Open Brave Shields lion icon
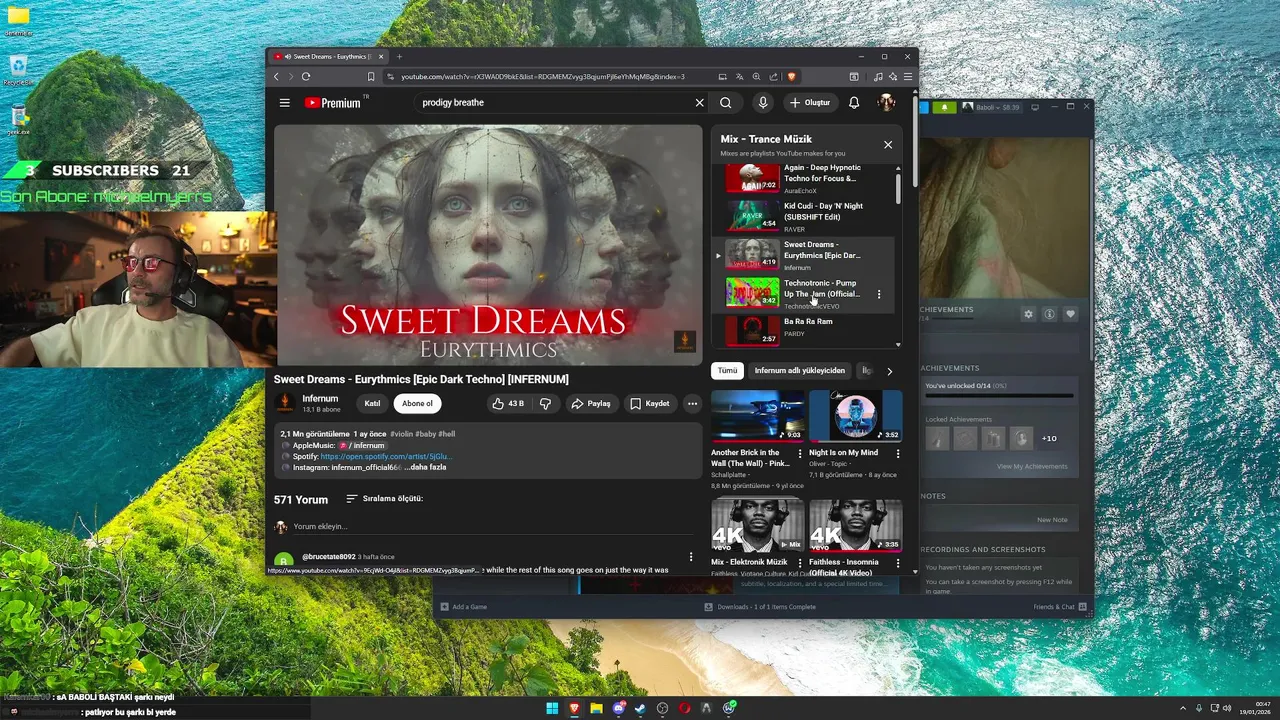Screen dimensions: 1280x720 tap(791, 76)
